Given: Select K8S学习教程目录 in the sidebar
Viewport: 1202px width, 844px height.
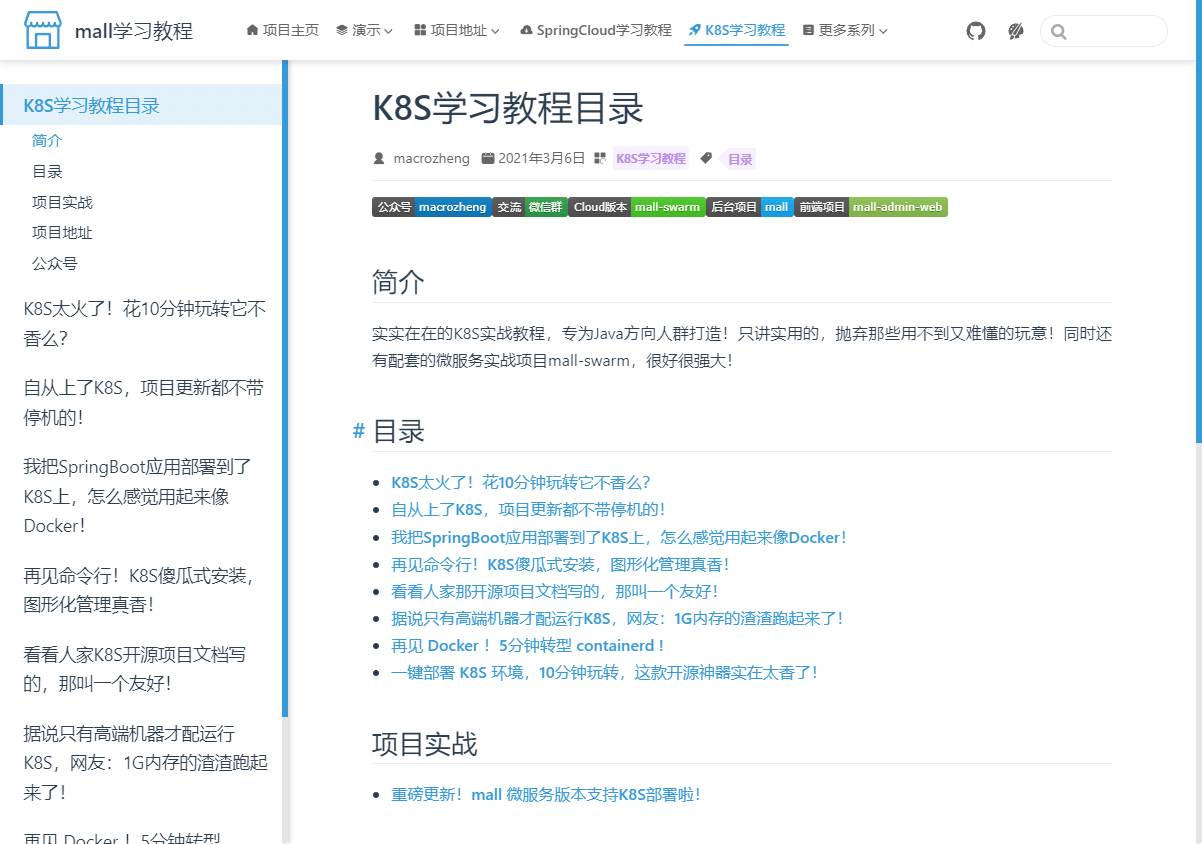Looking at the screenshot, I should (142, 105).
